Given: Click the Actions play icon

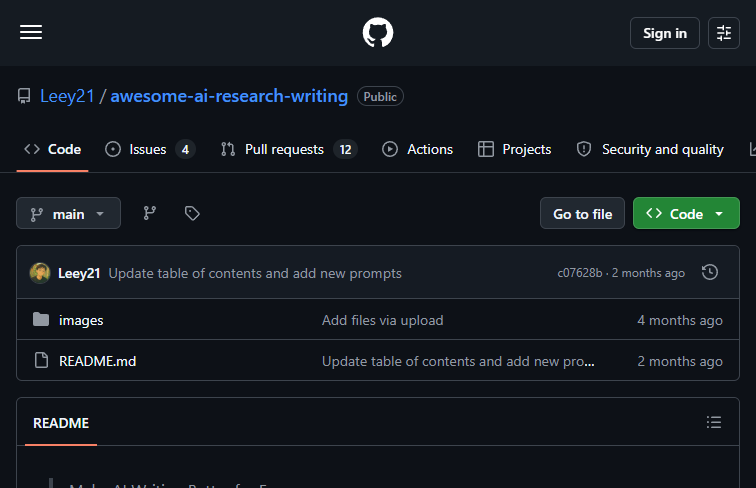Looking at the screenshot, I should [x=390, y=149].
